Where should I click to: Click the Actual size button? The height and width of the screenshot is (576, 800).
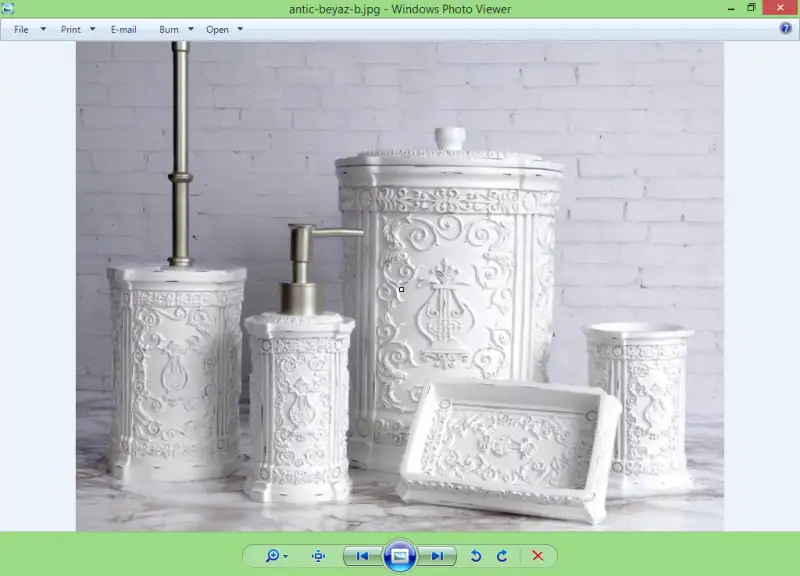click(319, 556)
